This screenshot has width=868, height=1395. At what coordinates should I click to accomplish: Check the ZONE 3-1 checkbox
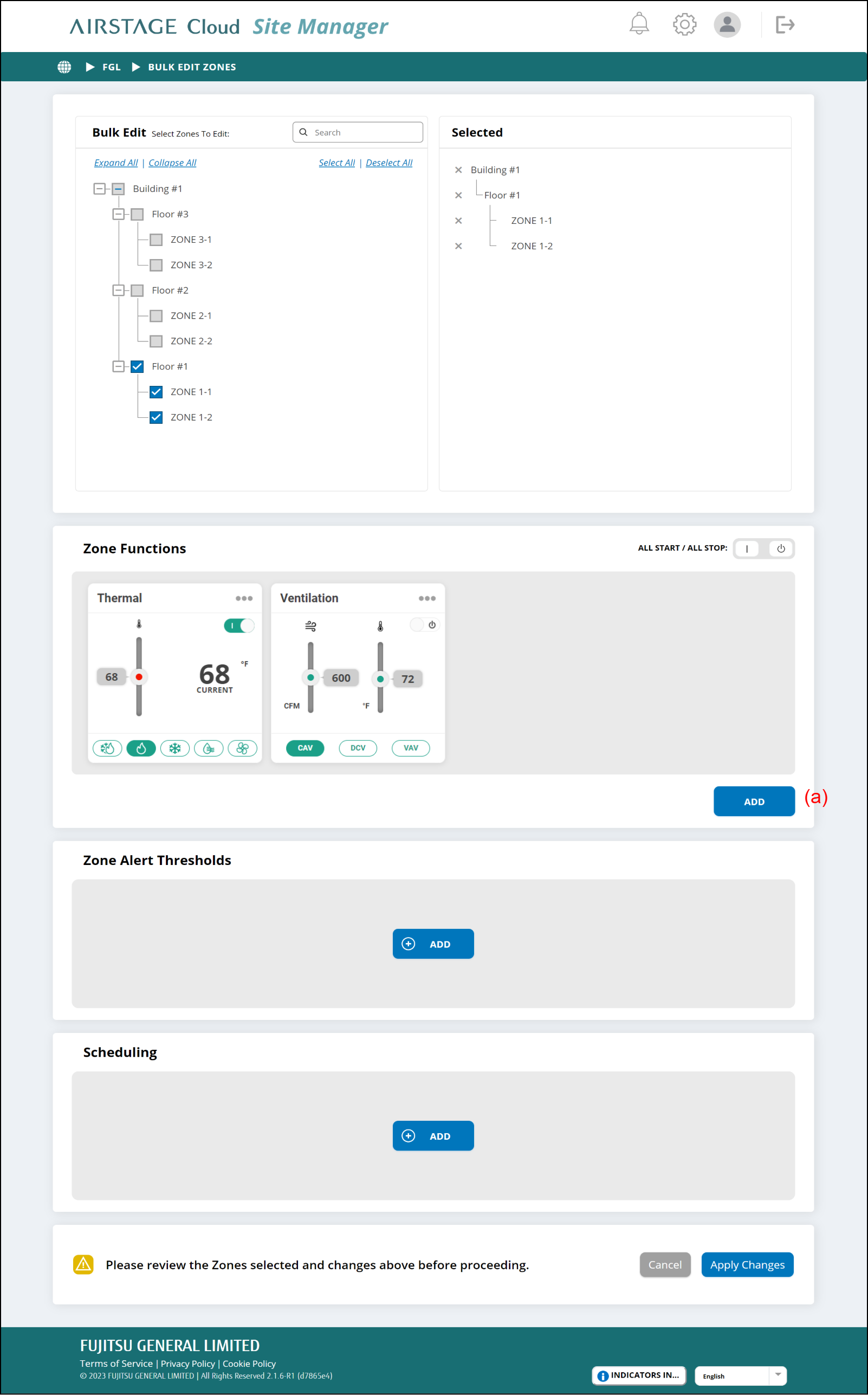[x=156, y=240]
